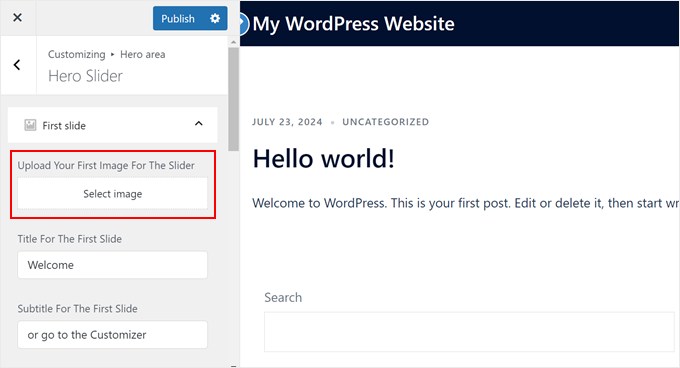Click the Title For The First Slide field

coord(112,265)
